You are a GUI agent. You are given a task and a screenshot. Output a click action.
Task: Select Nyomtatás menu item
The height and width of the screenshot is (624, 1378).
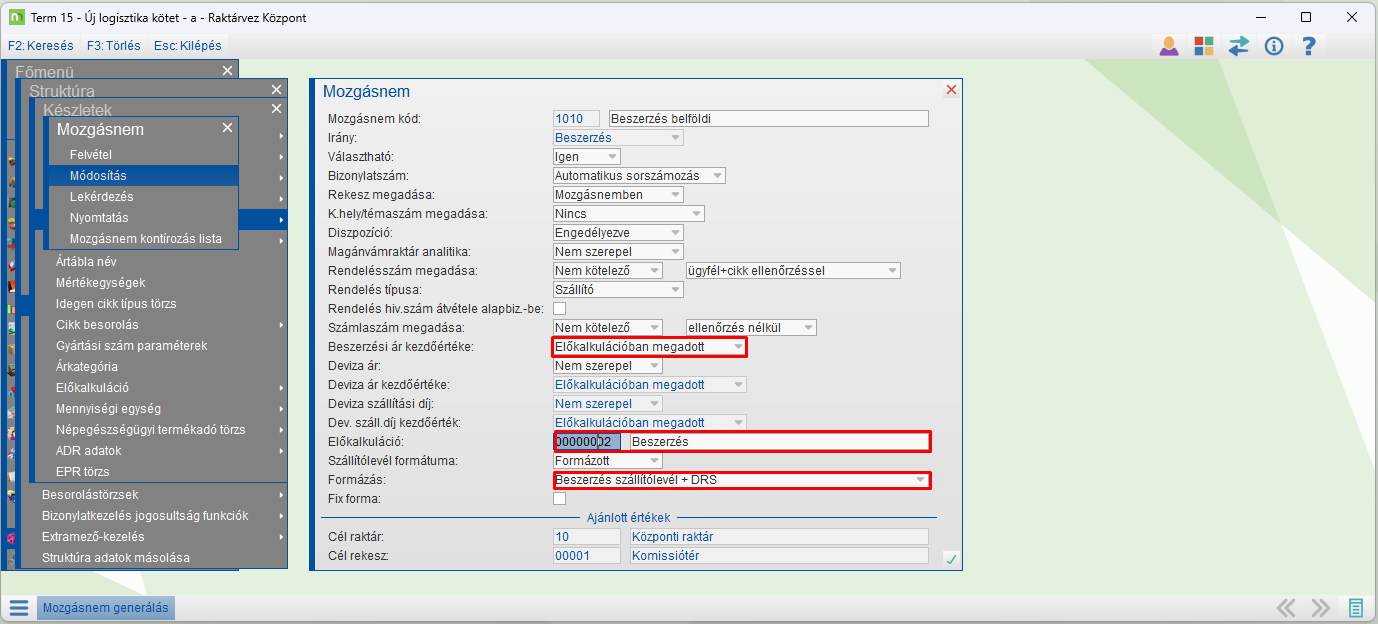[144, 218]
